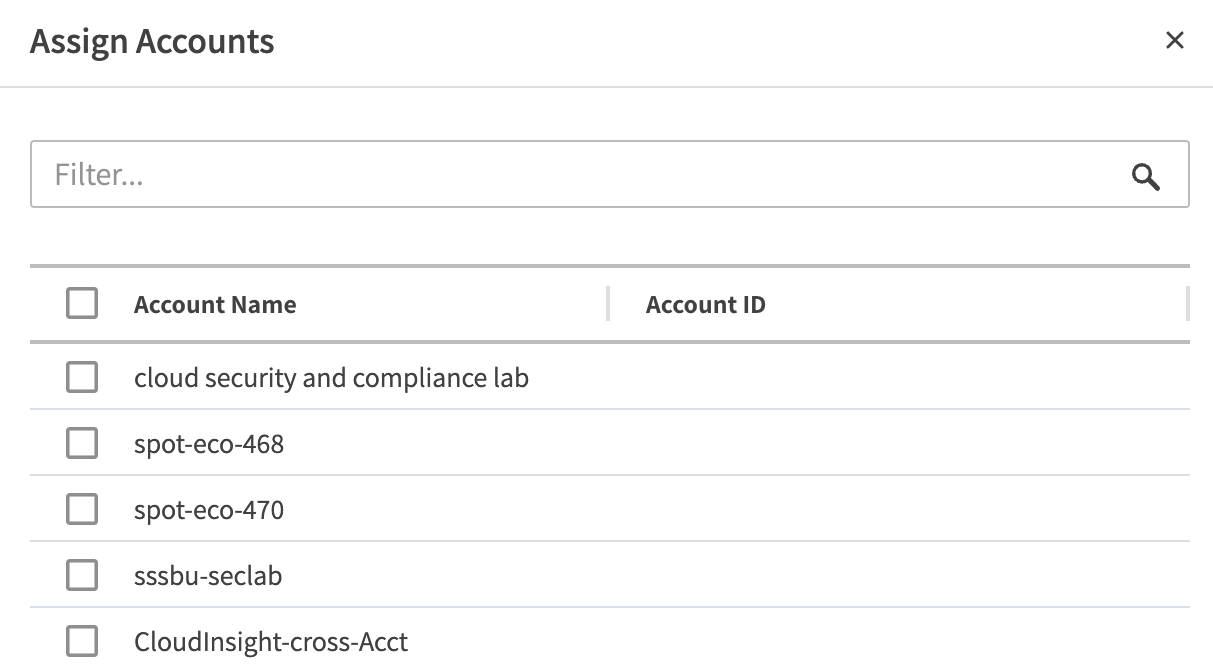The image size is (1213, 672).
Task: Choose the sssbu-seclab account name
Action: (x=208, y=577)
